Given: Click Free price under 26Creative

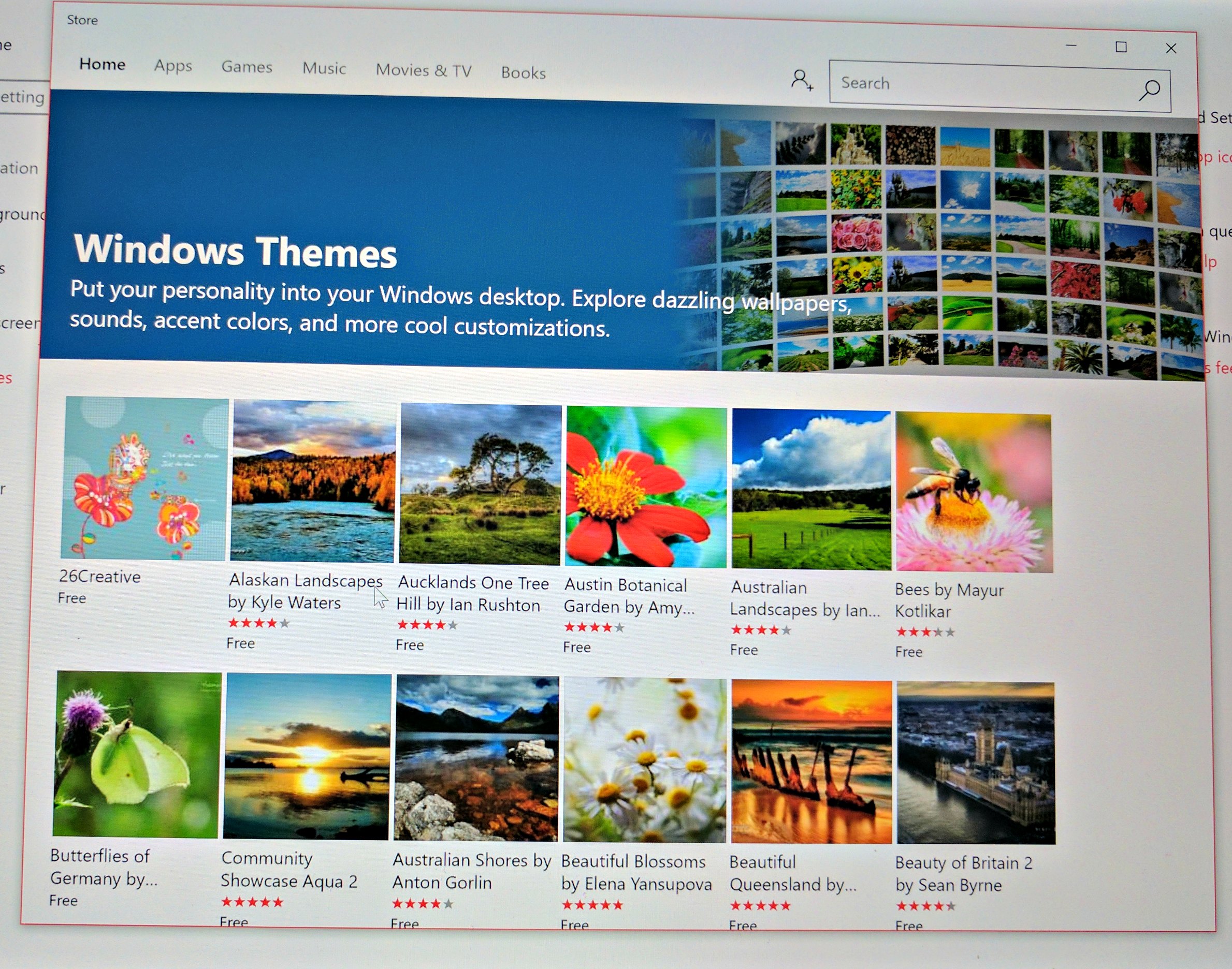Looking at the screenshot, I should pos(72,598).
